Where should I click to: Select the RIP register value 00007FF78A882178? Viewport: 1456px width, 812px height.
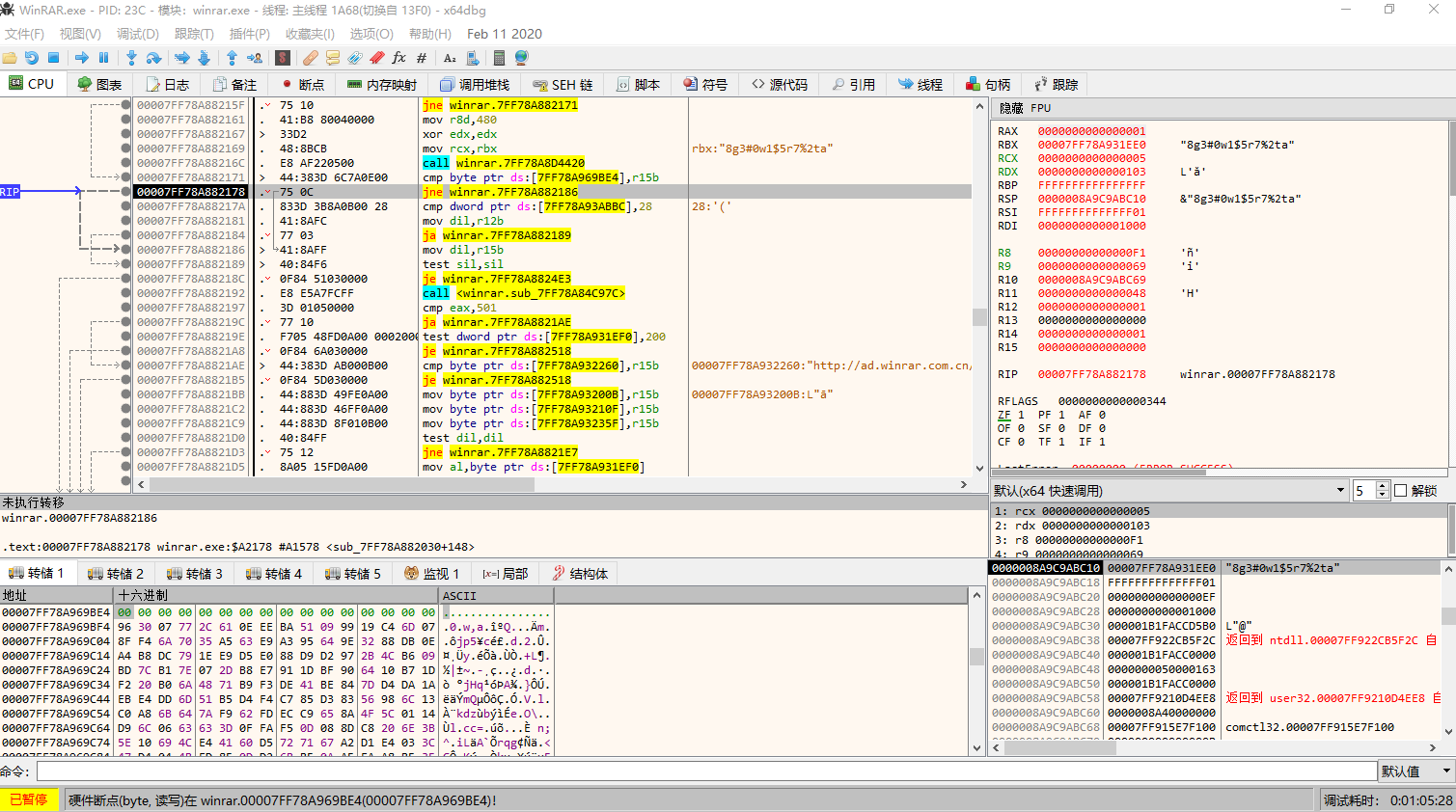pos(1091,374)
